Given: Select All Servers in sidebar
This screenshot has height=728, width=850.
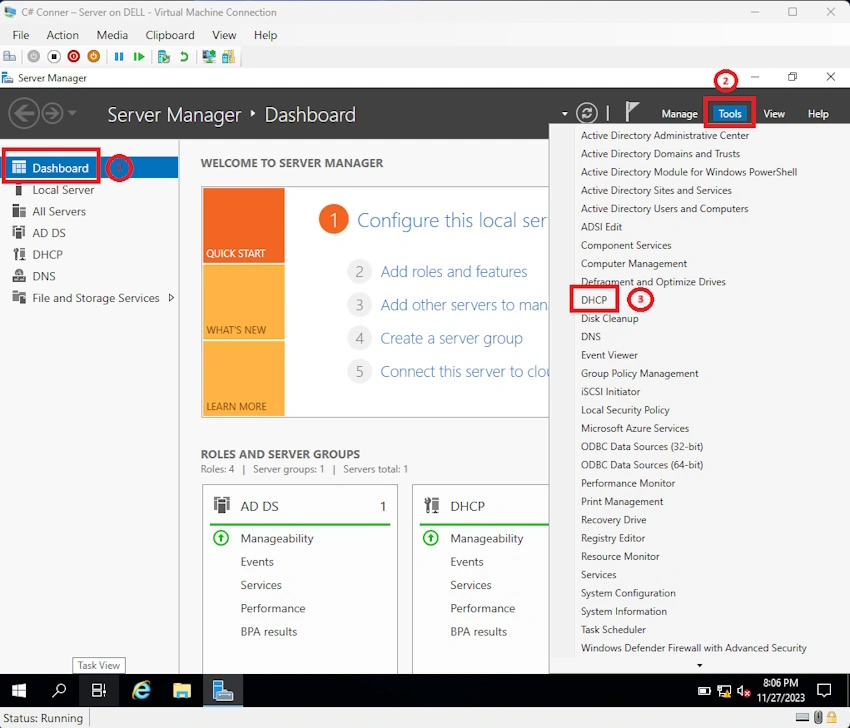Looking at the screenshot, I should coord(59,211).
